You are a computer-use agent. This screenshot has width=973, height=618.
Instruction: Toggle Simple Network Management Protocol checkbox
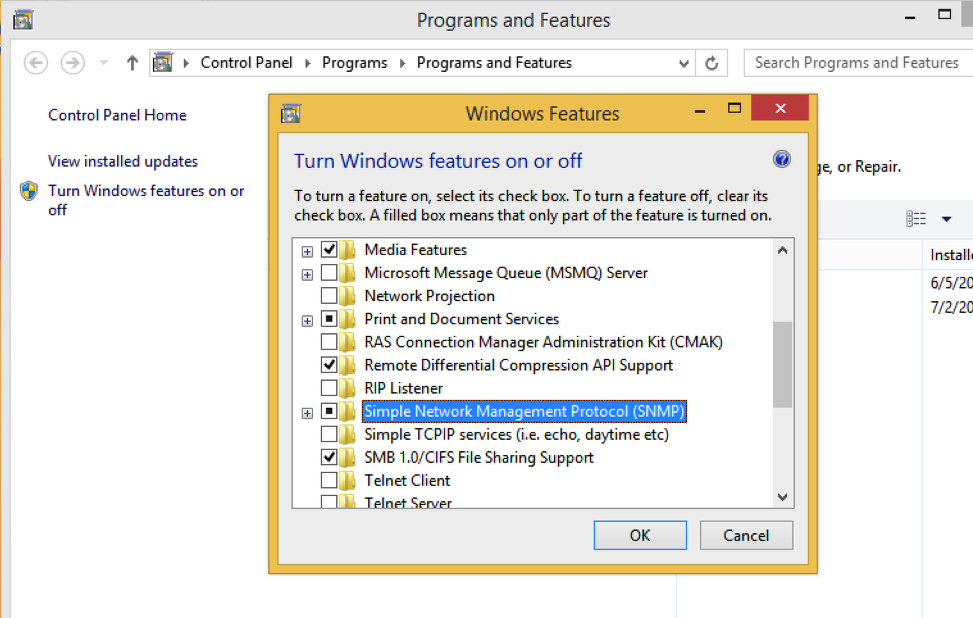[329, 411]
